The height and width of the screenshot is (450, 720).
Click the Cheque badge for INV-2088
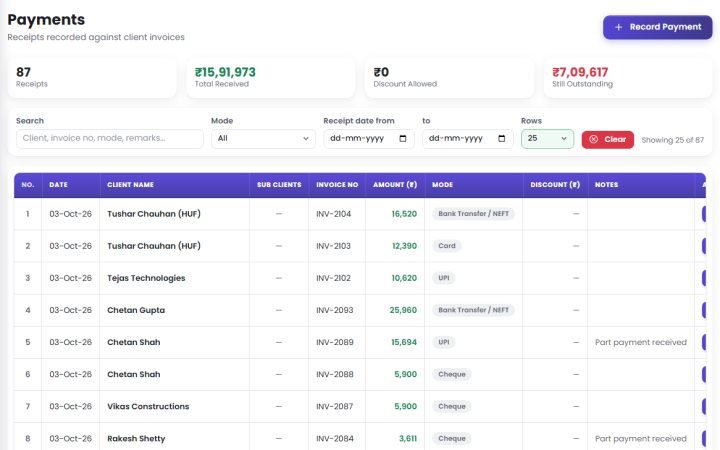click(452, 375)
